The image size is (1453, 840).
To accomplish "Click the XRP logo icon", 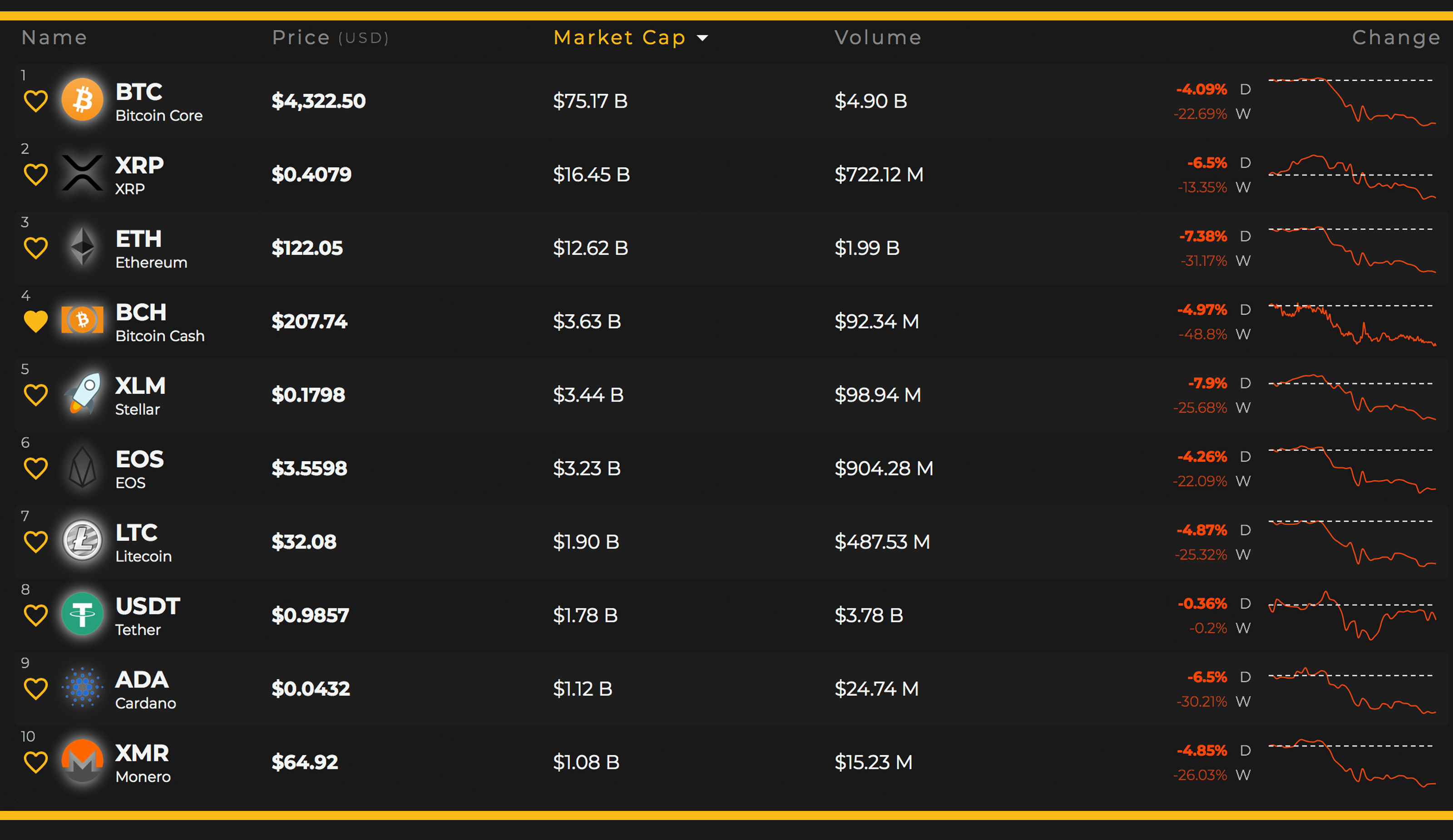I will click(x=83, y=173).
